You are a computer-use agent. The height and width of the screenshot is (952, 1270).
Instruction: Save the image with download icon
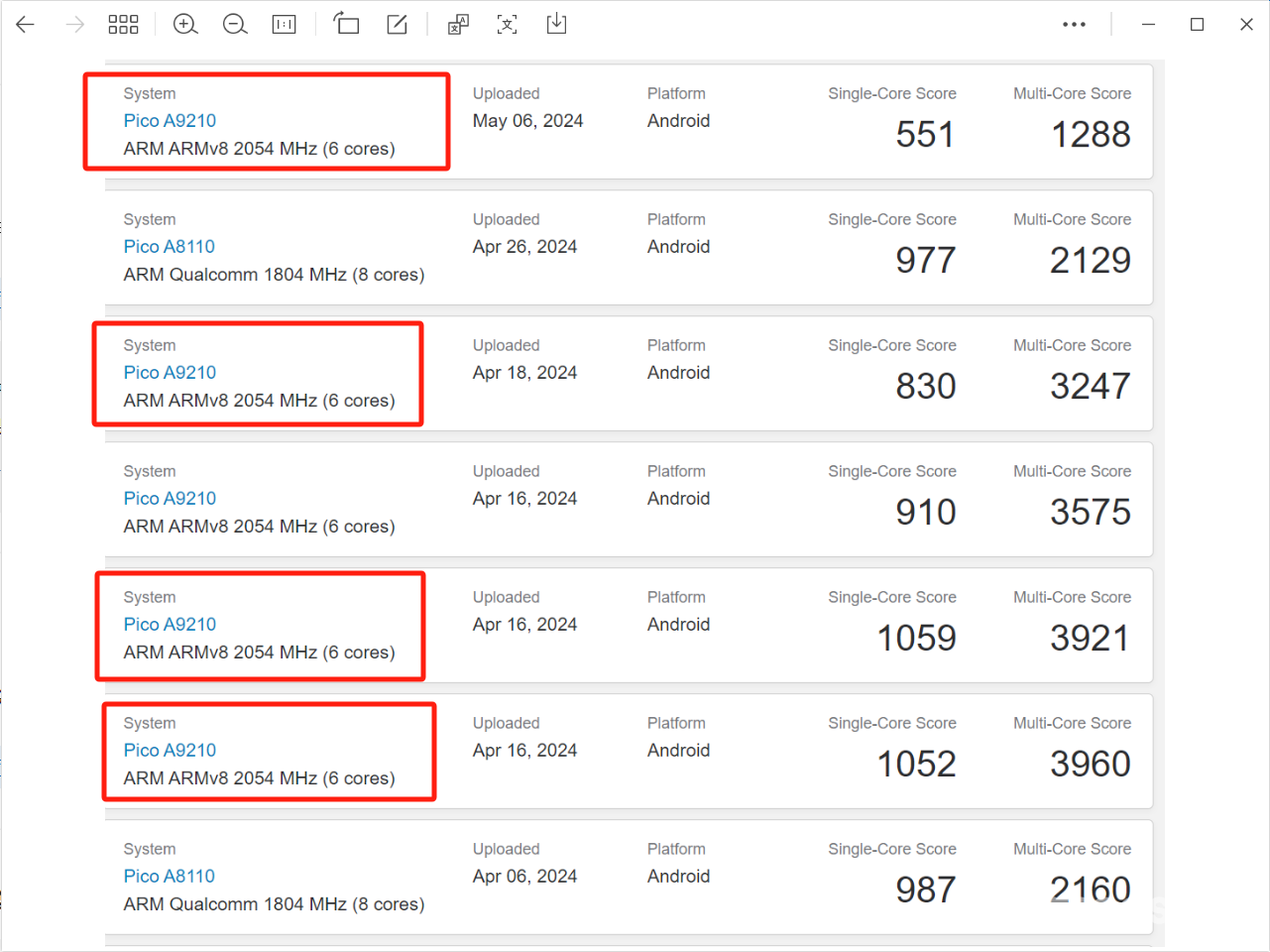pos(557,24)
